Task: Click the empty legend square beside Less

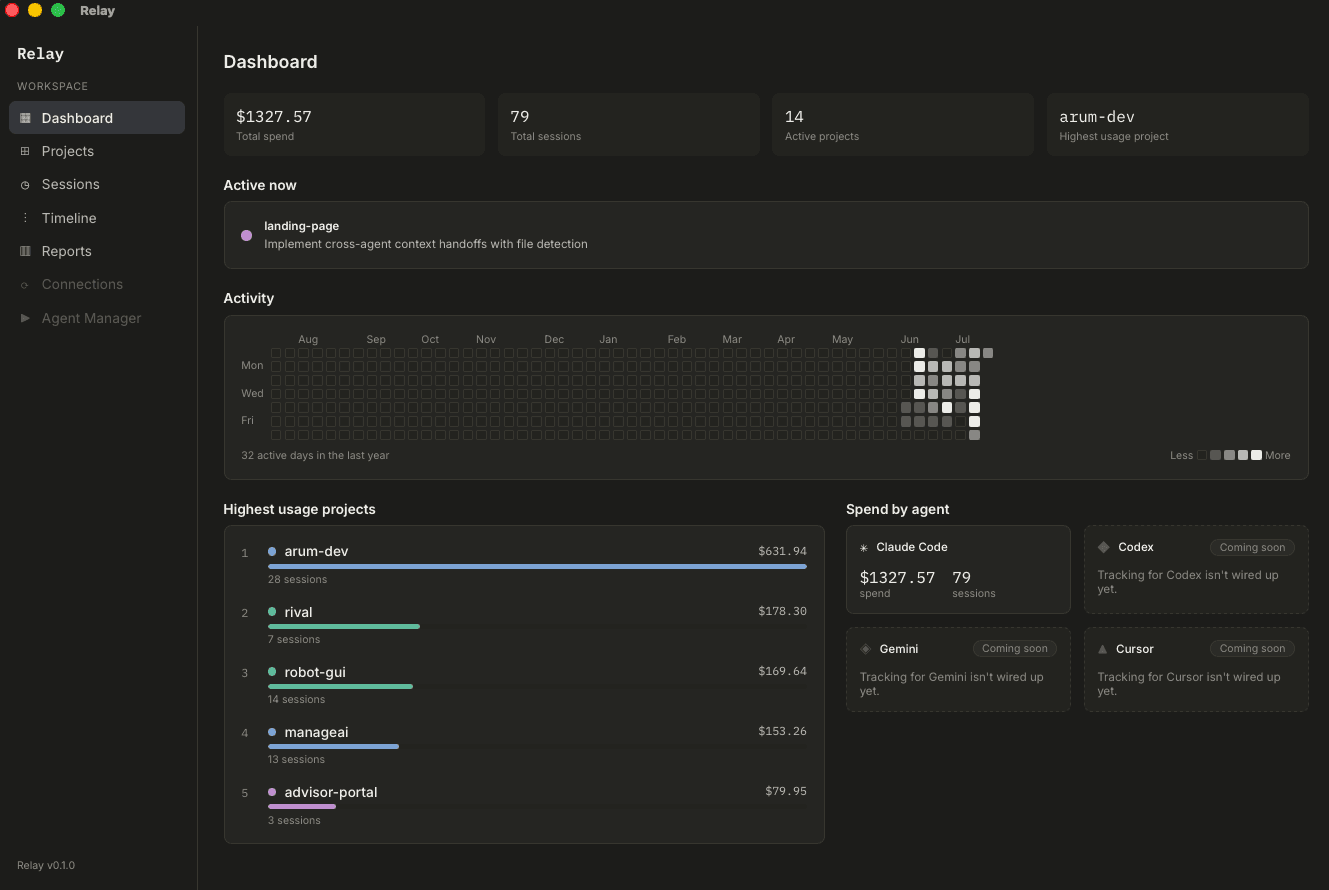Action: pos(1202,455)
